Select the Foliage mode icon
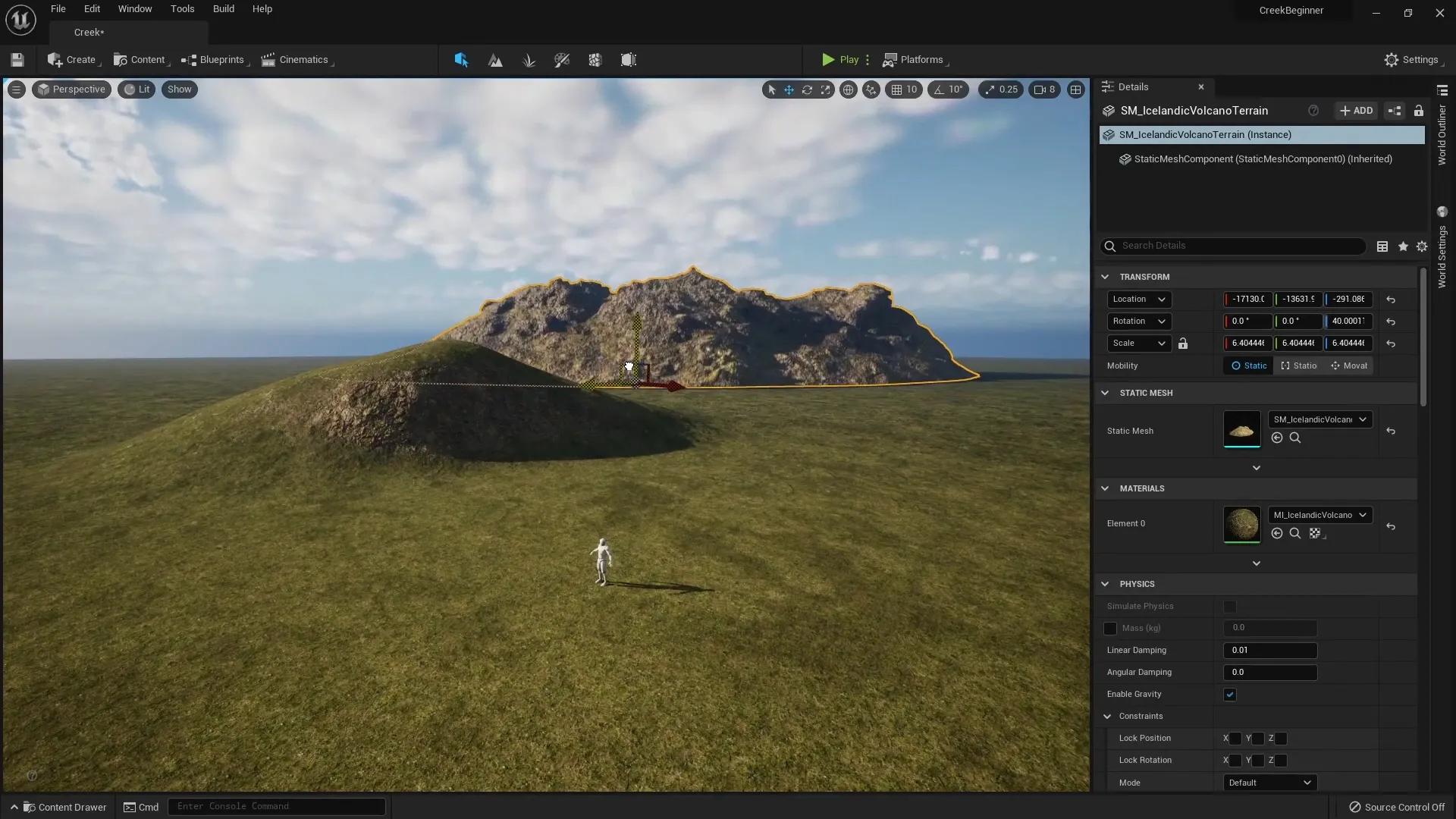The height and width of the screenshot is (819, 1456). click(x=529, y=60)
